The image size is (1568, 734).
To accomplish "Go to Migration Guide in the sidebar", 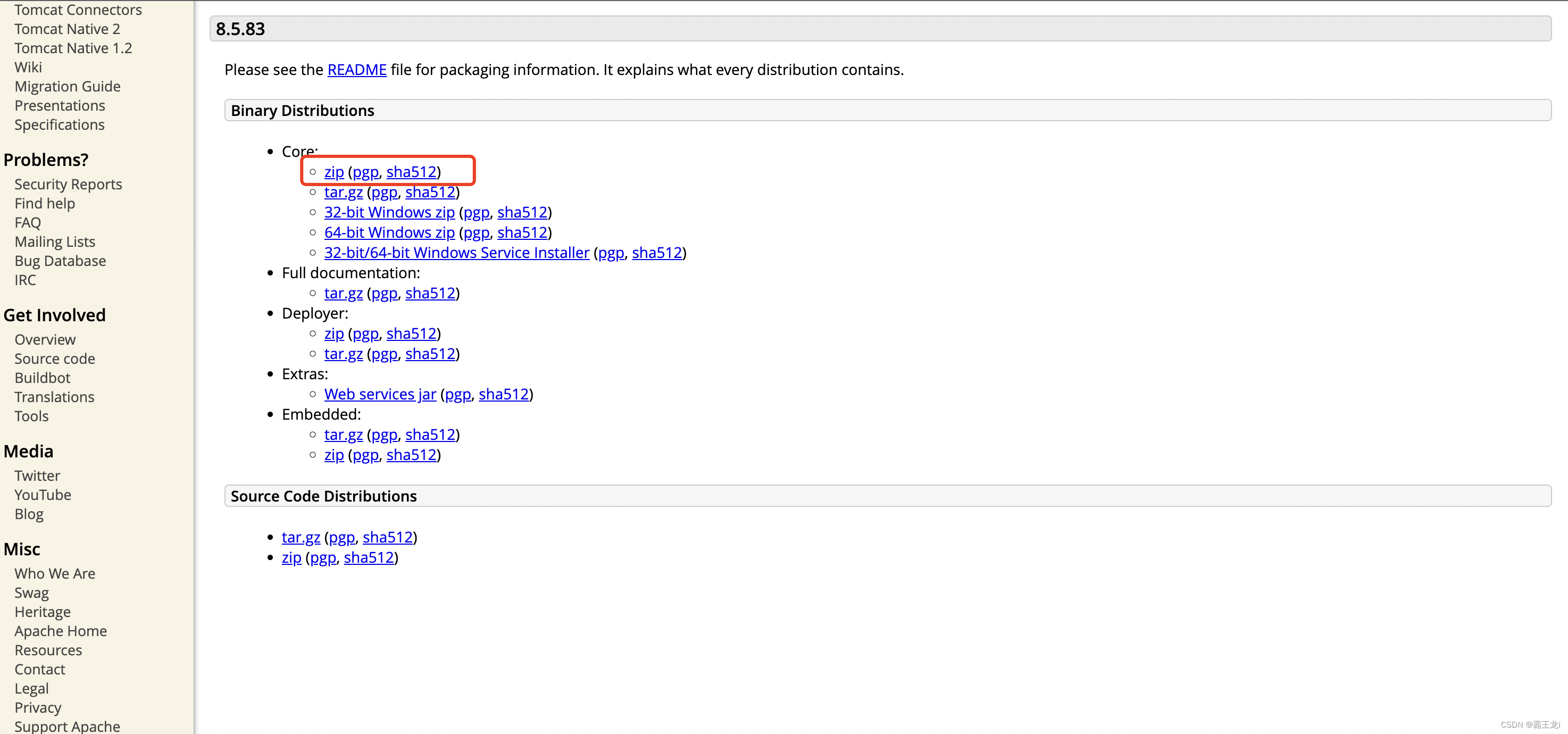I will tap(68, 86).
